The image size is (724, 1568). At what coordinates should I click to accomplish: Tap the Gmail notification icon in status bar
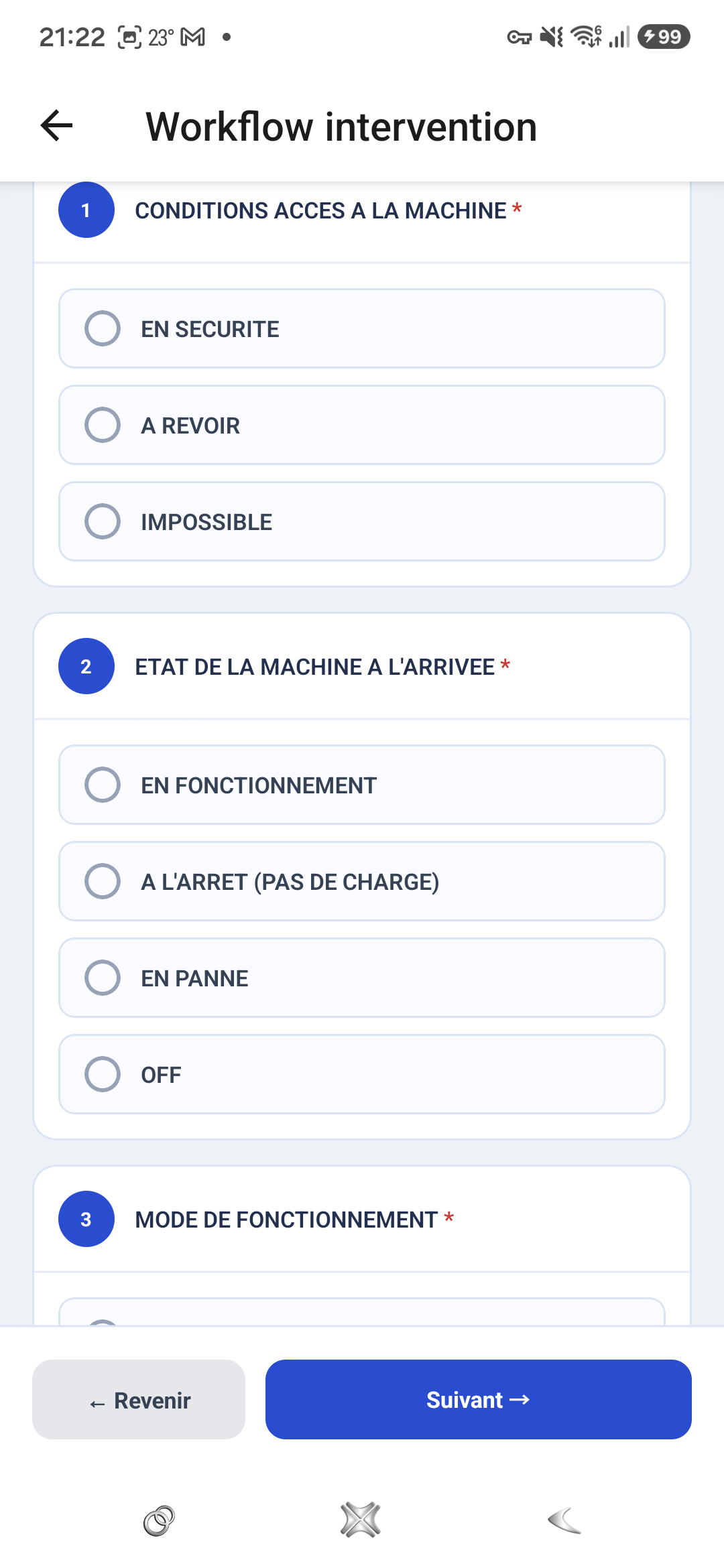click(x=193, y=37)
